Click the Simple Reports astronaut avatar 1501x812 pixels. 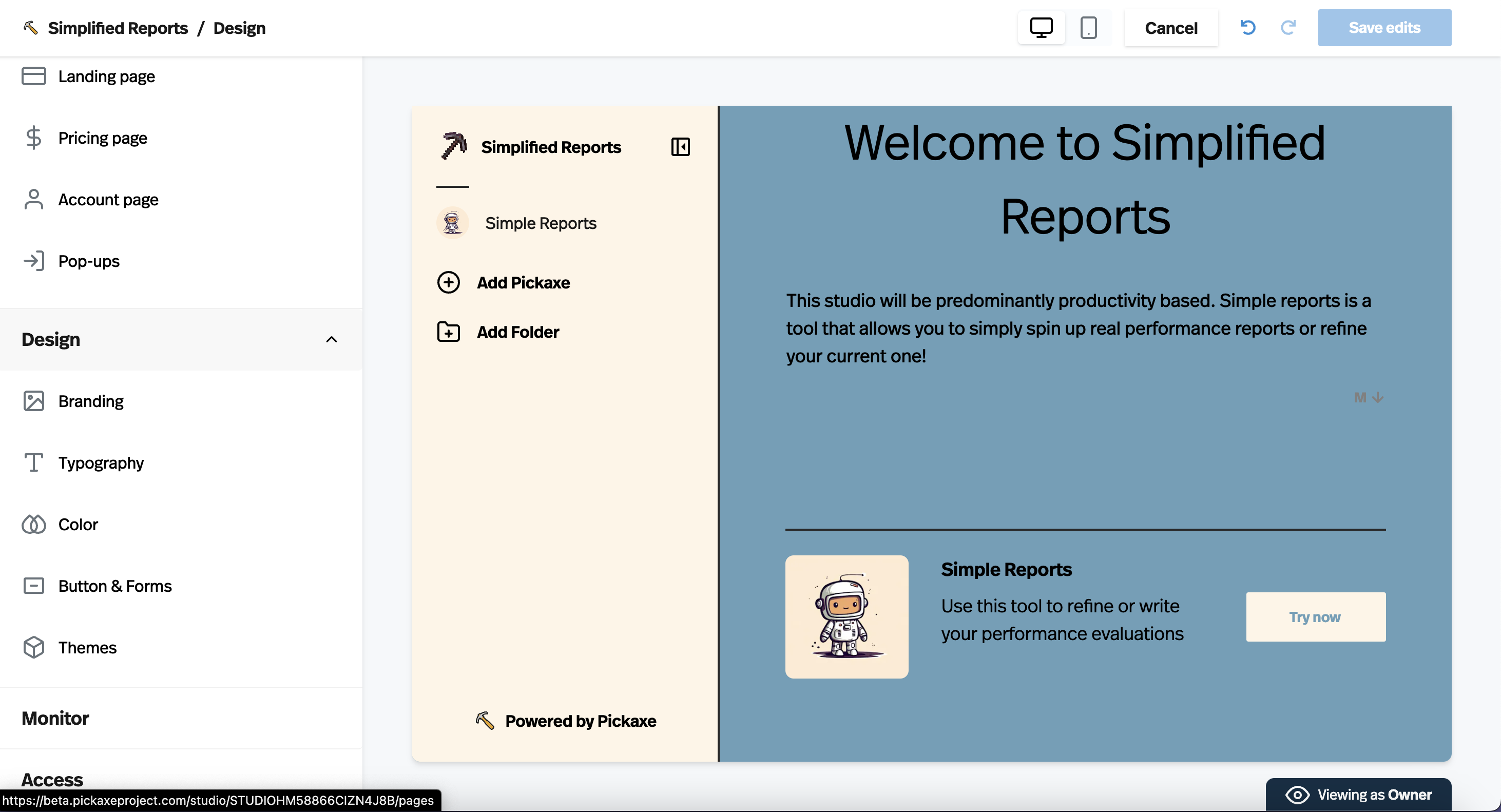(453, 223)
